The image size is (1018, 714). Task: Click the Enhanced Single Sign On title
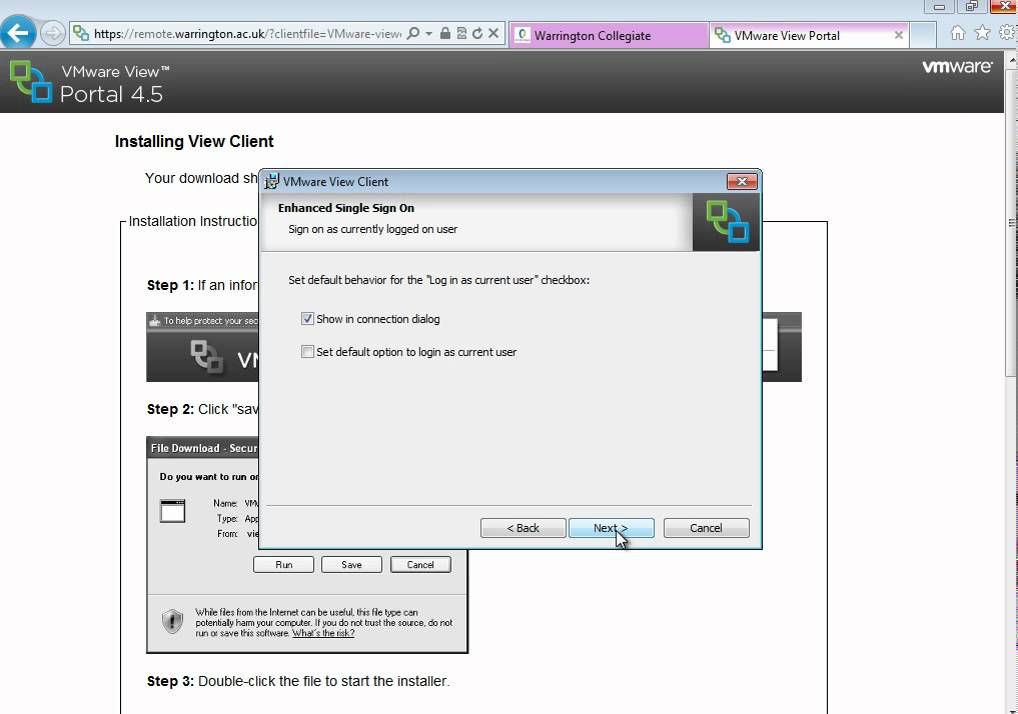coord(346,208)
